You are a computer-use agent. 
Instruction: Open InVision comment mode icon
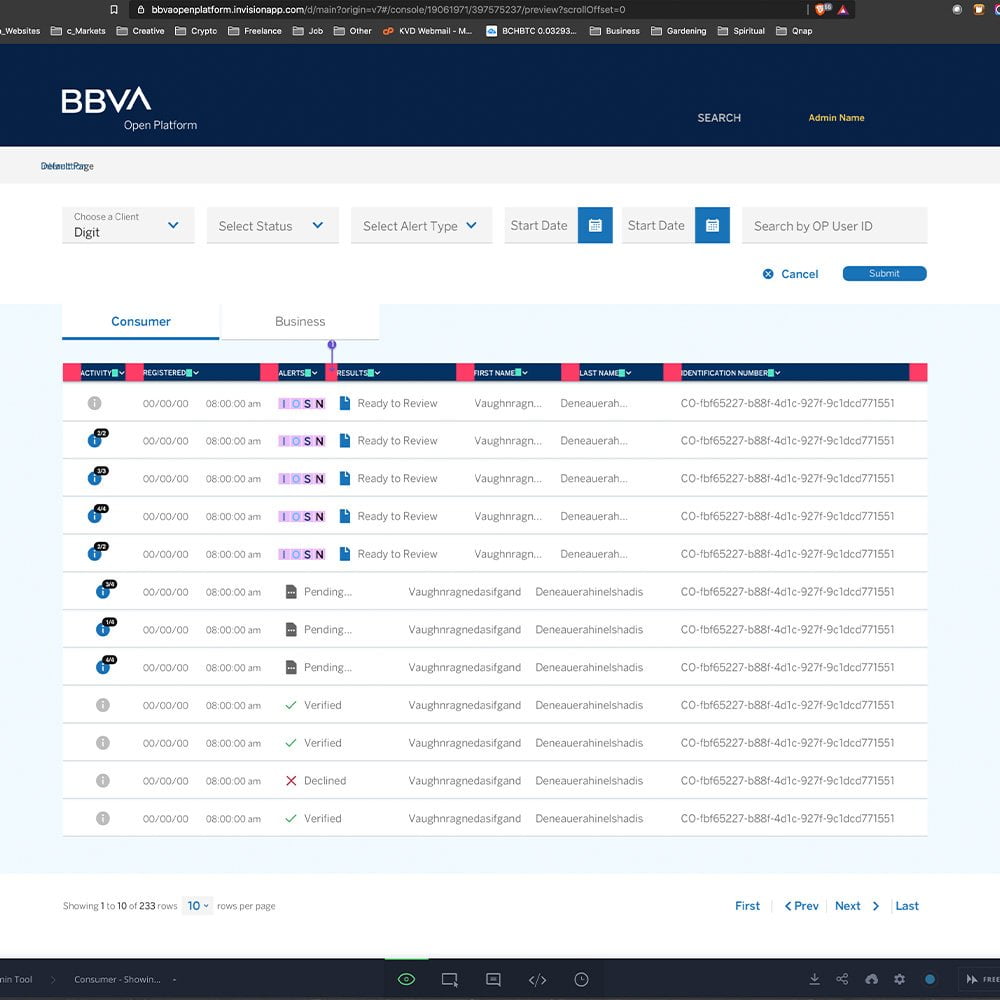pos(493,979)
